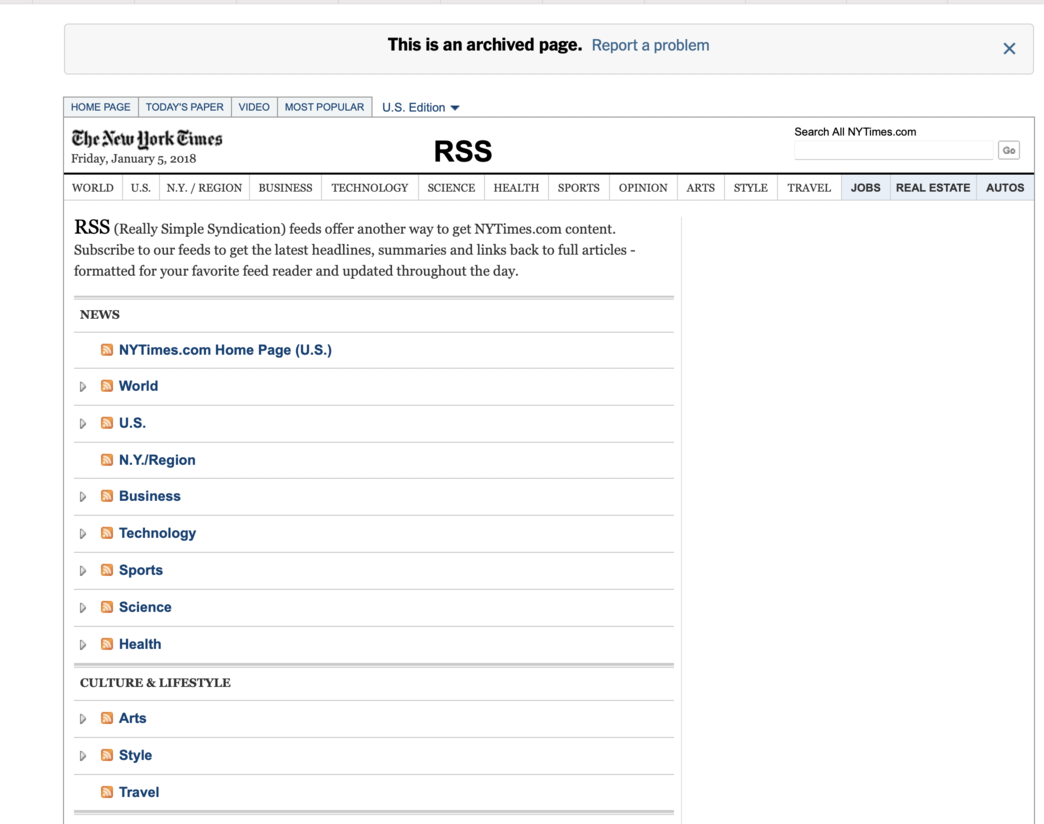Switch to the Today's Paper tab
Screen dimensions: 1044x824
pyautogui.click(x=184, y=107)
